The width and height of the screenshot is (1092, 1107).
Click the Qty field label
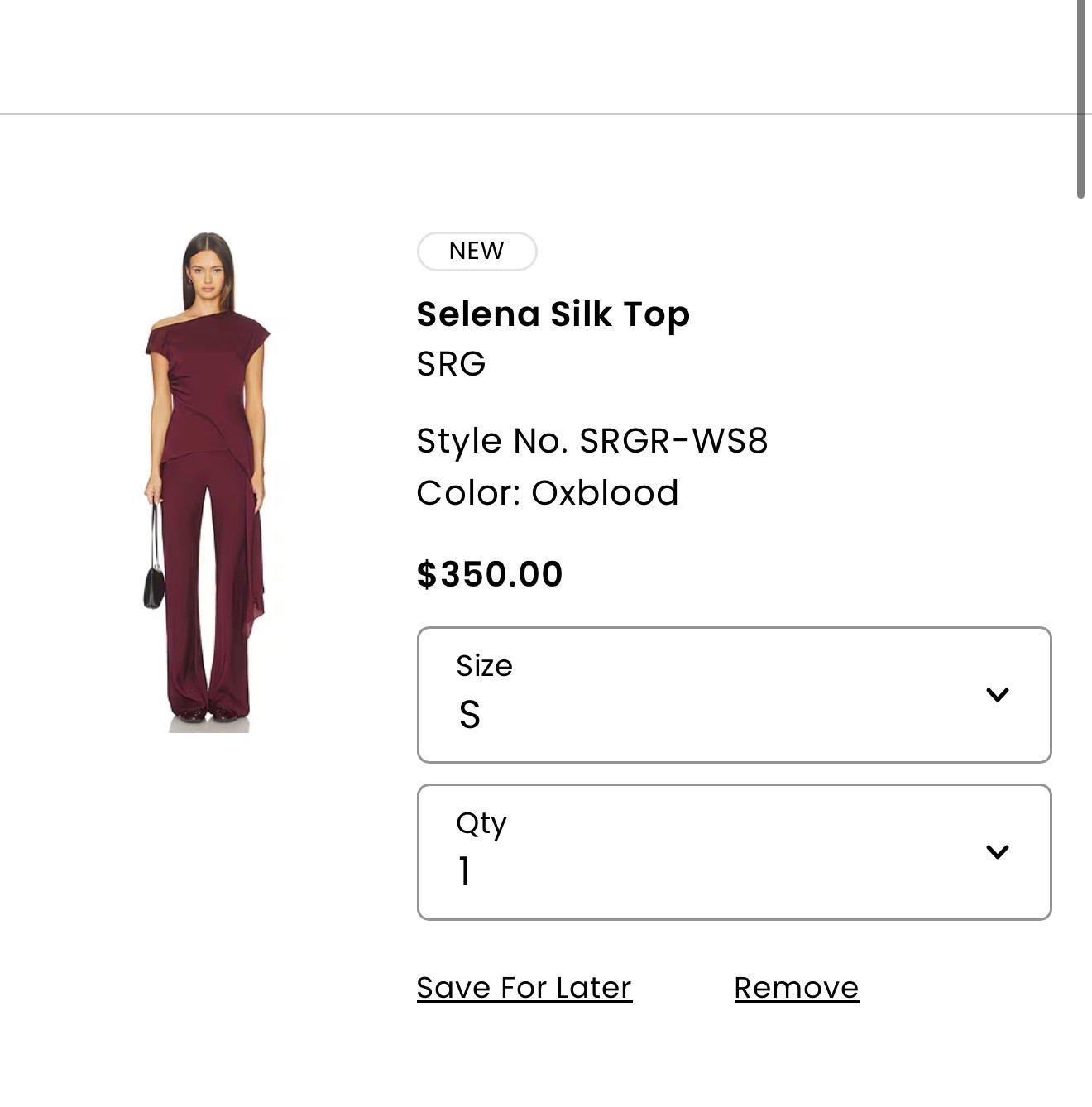coord(481,823)
